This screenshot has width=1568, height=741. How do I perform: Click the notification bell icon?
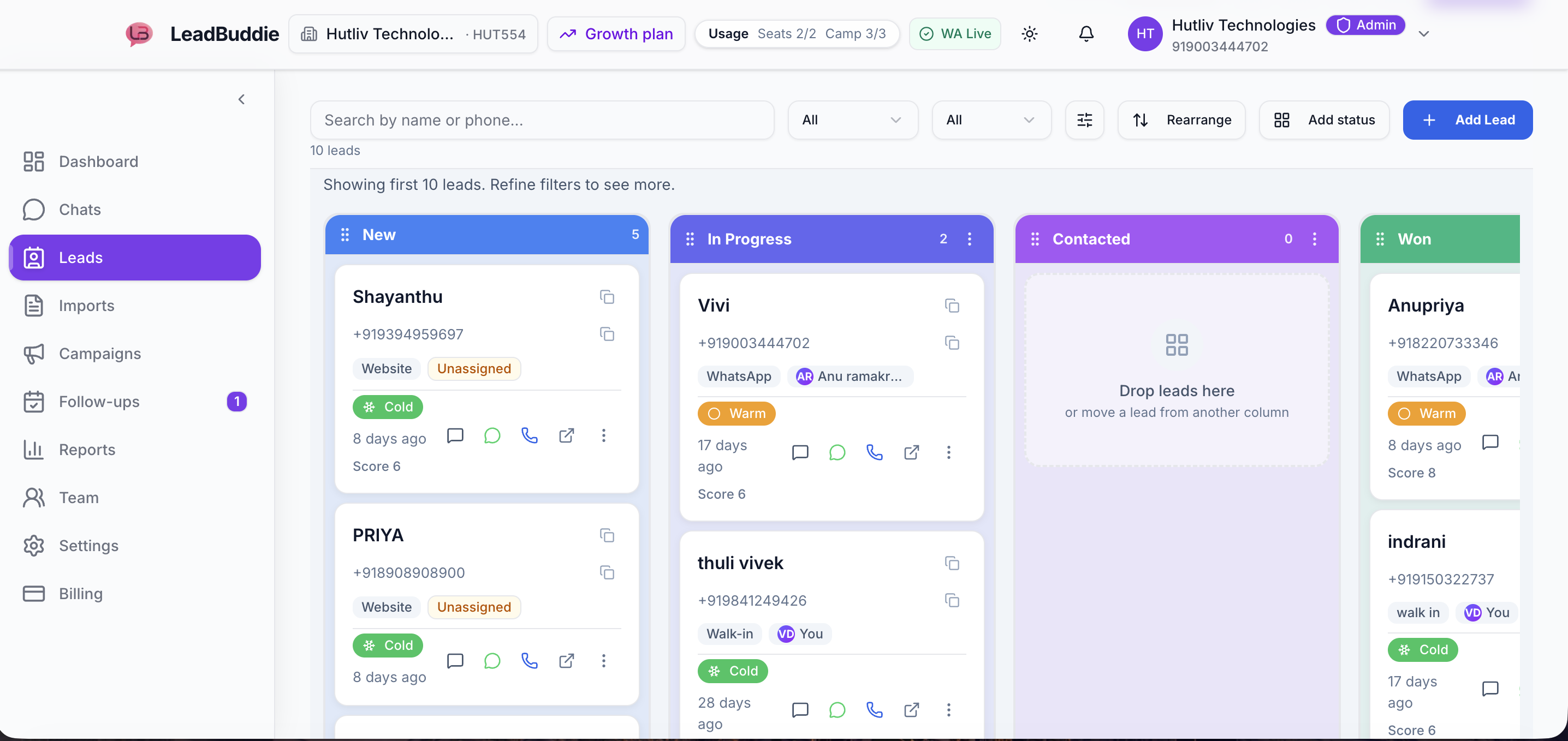click(x=1086, y=33)
